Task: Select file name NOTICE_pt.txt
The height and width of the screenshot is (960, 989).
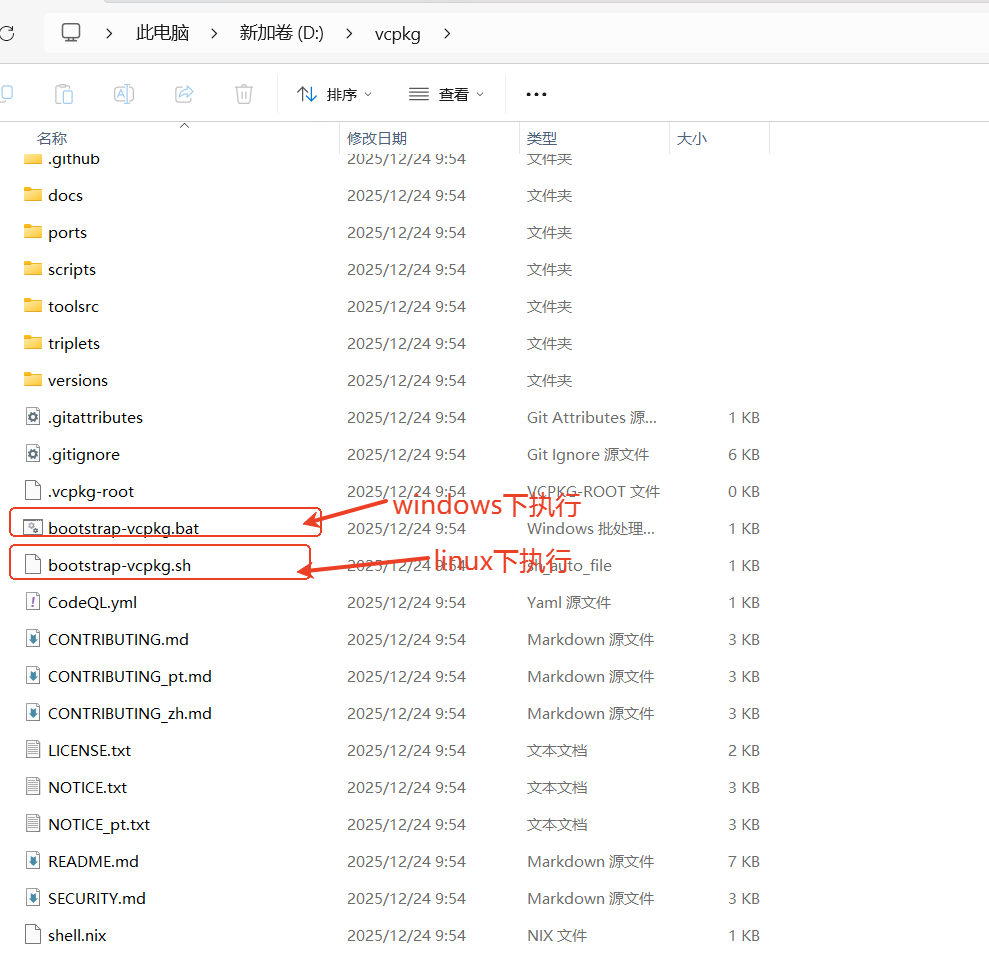Action: [99, 825]
